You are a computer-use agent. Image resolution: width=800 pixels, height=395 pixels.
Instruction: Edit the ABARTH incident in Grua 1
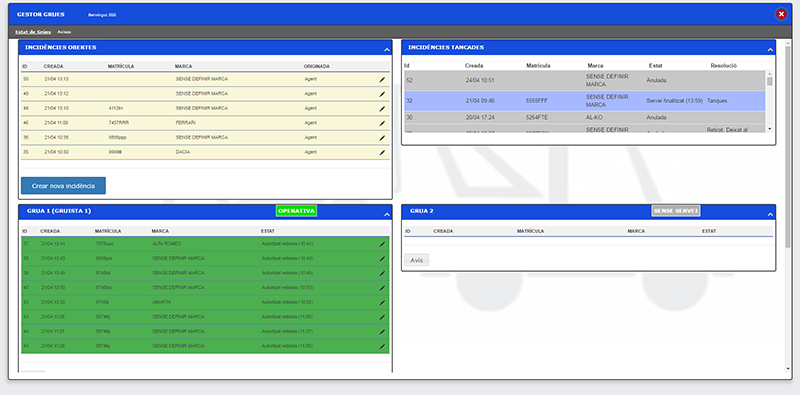382,303
